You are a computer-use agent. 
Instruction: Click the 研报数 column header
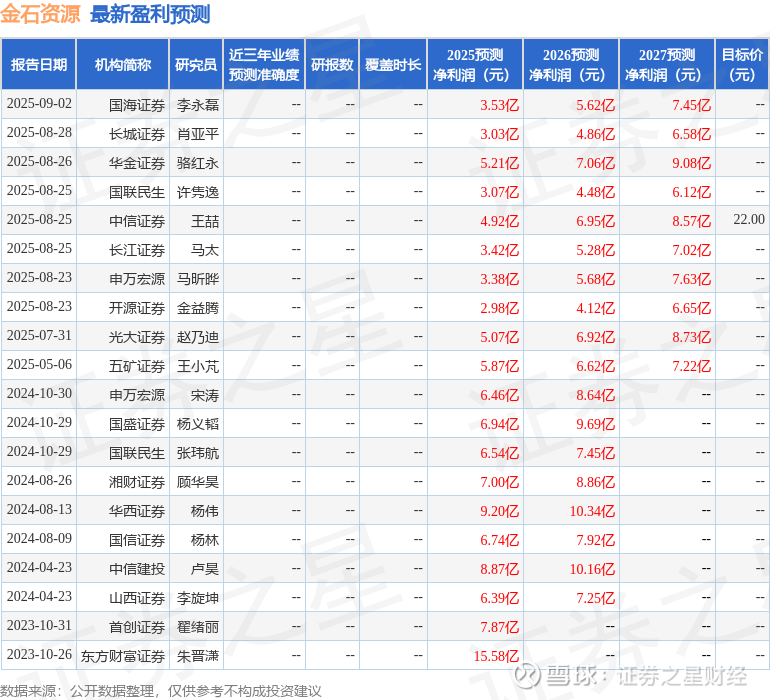pos(332,64)
